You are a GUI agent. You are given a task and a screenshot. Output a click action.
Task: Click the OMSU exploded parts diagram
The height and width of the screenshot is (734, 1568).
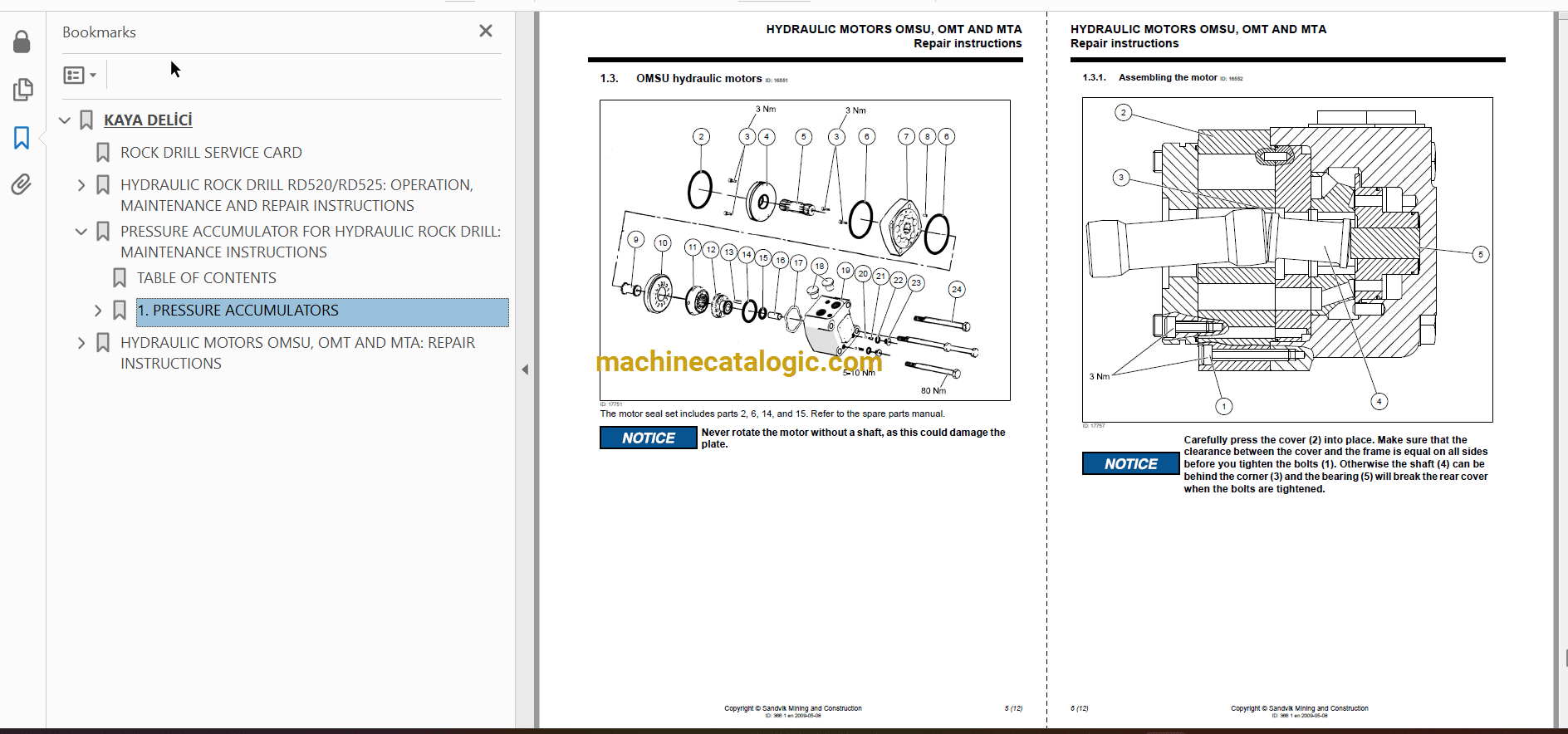804,250
